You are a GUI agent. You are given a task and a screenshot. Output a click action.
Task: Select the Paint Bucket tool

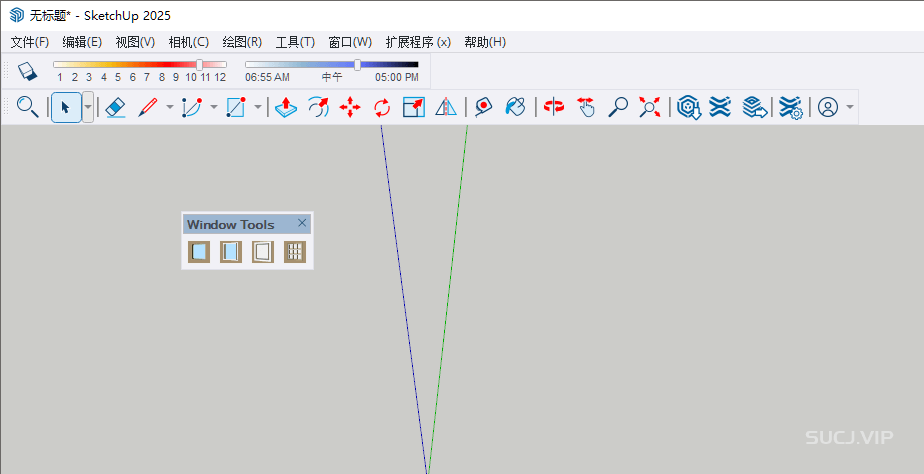[x=515, y=107]
